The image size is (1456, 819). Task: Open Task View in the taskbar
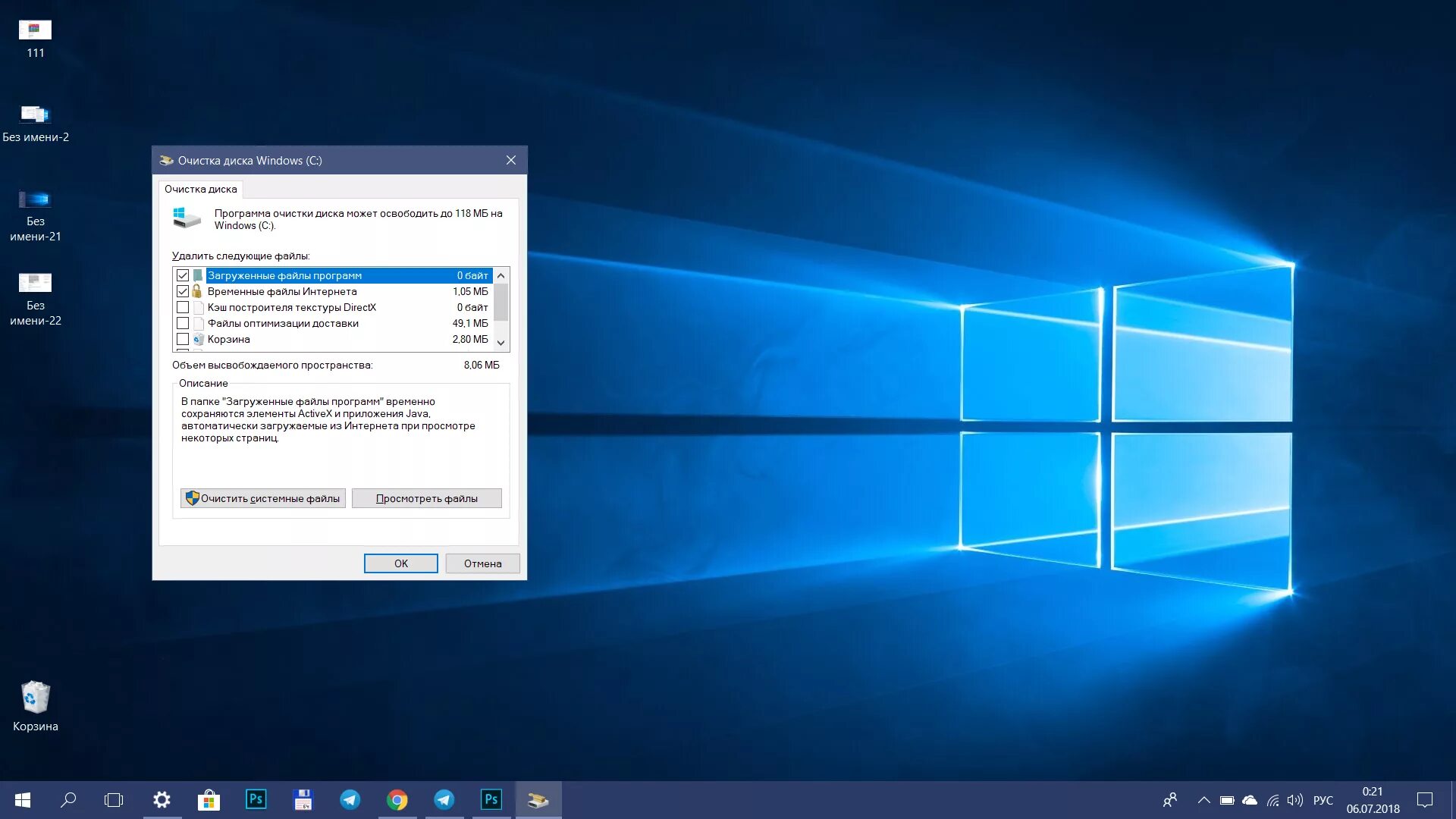[114, 800]
